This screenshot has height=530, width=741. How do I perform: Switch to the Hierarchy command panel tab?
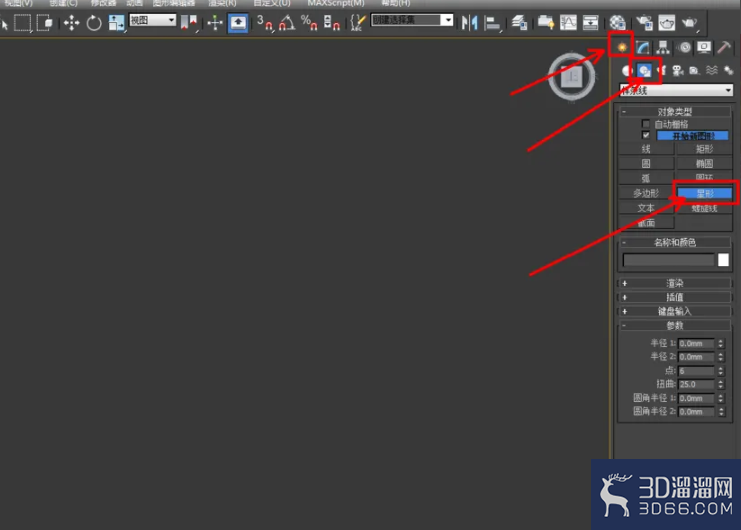(x=663, y=47)
